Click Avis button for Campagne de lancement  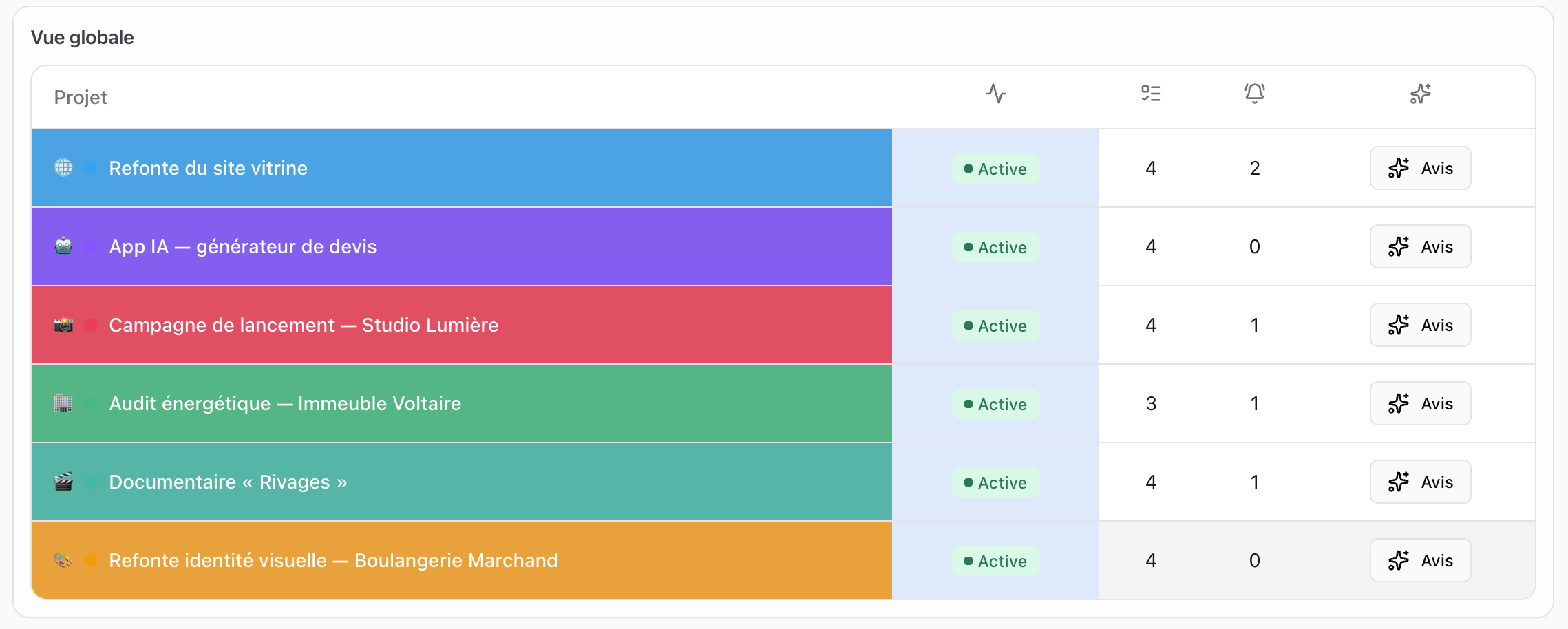coord(1420,325)
